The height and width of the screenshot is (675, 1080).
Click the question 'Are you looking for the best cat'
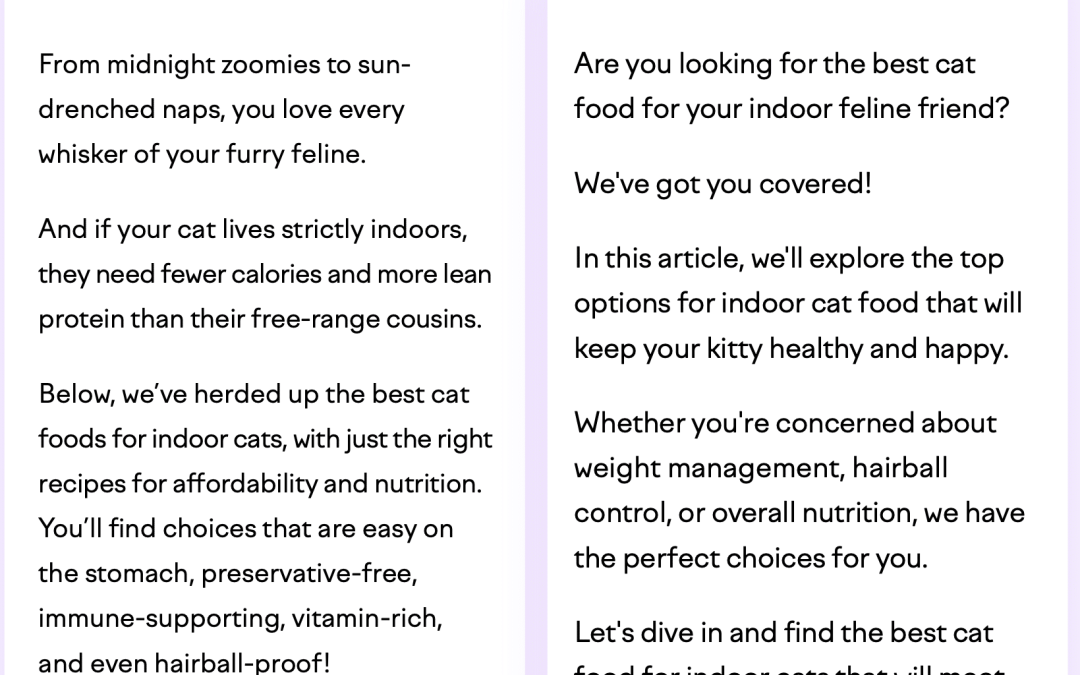[x=775, y=64]
